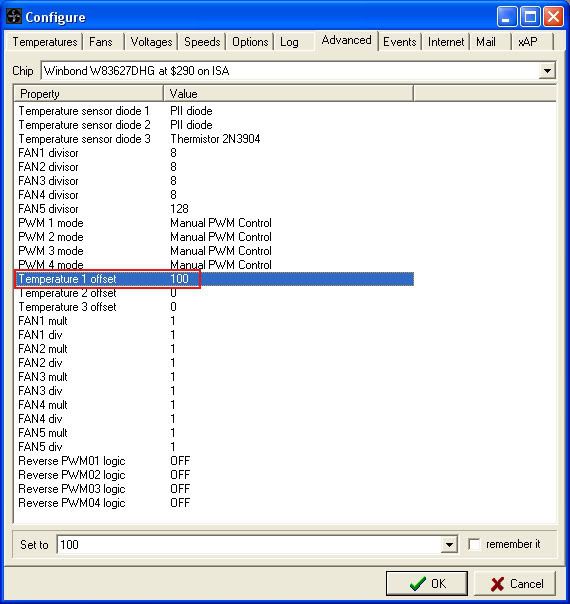Select the 'PWM 1 mode' row
Screen dimensions: 570x604
coord(214,223)
